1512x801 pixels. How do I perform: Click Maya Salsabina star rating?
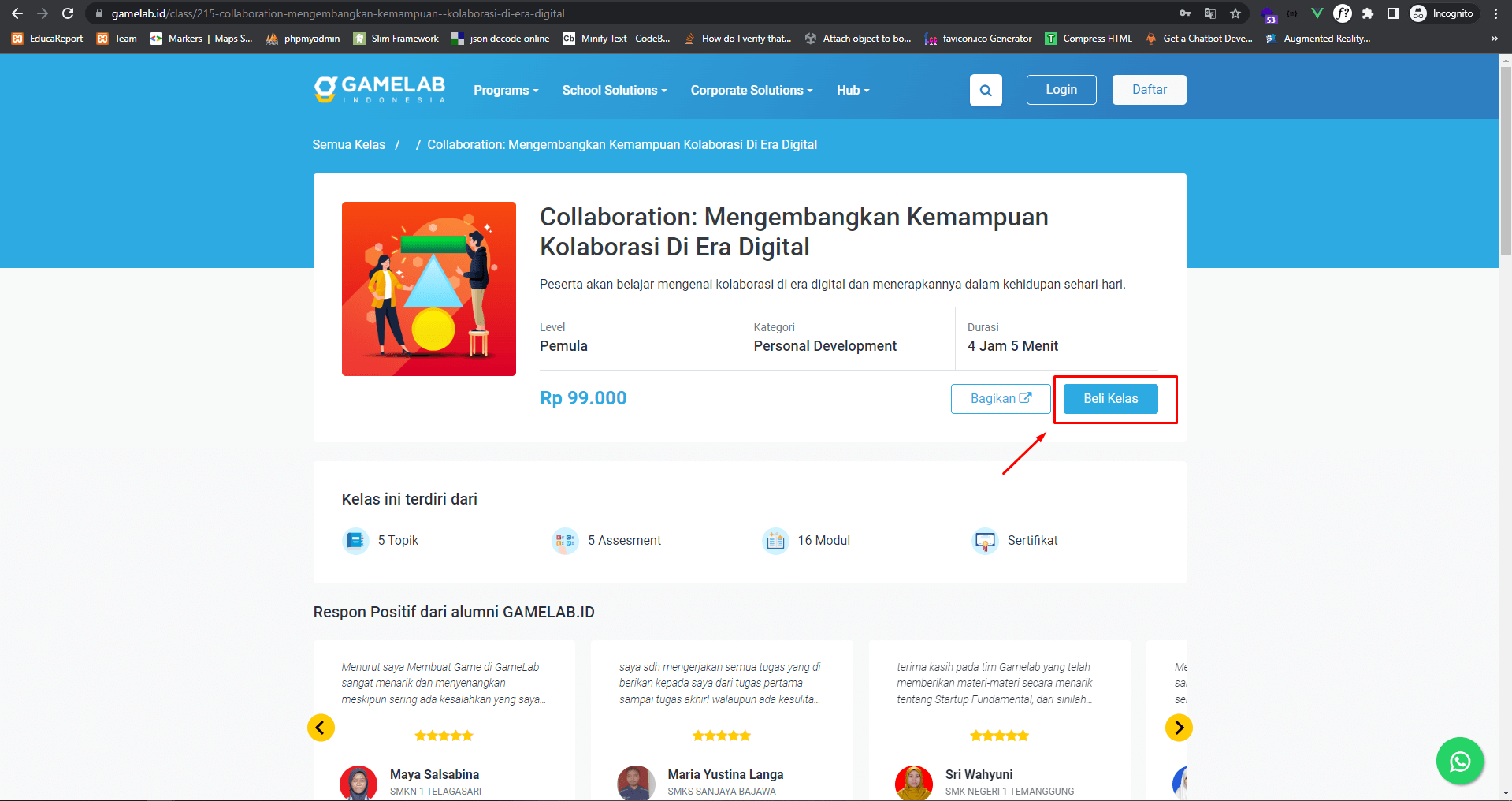[x=444, y=736]
